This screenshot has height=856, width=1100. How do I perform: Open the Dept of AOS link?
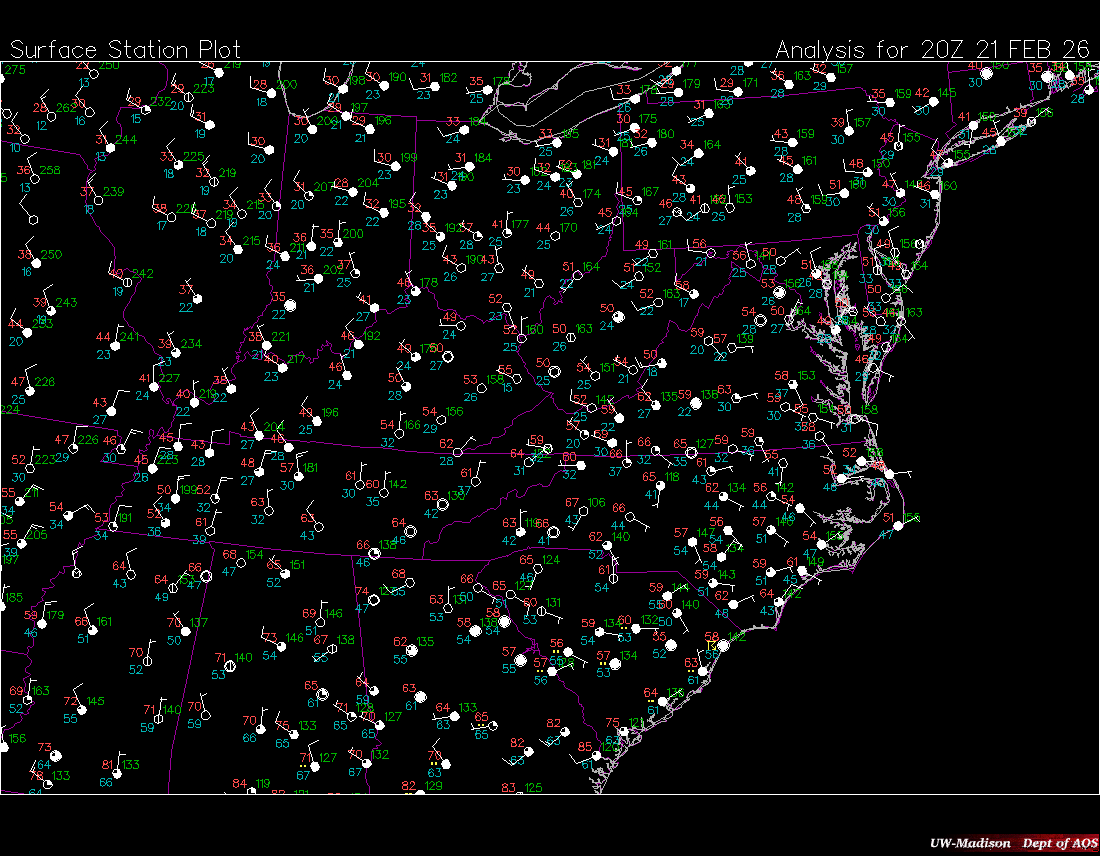[1058, 843]
